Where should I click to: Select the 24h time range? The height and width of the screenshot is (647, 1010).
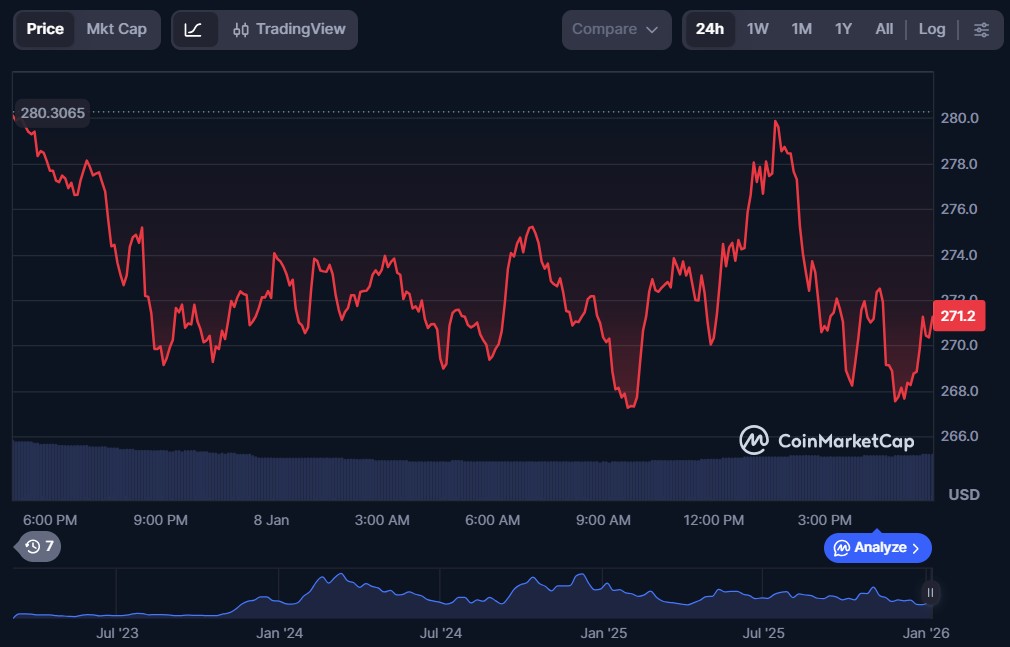[x=710, y=29]
